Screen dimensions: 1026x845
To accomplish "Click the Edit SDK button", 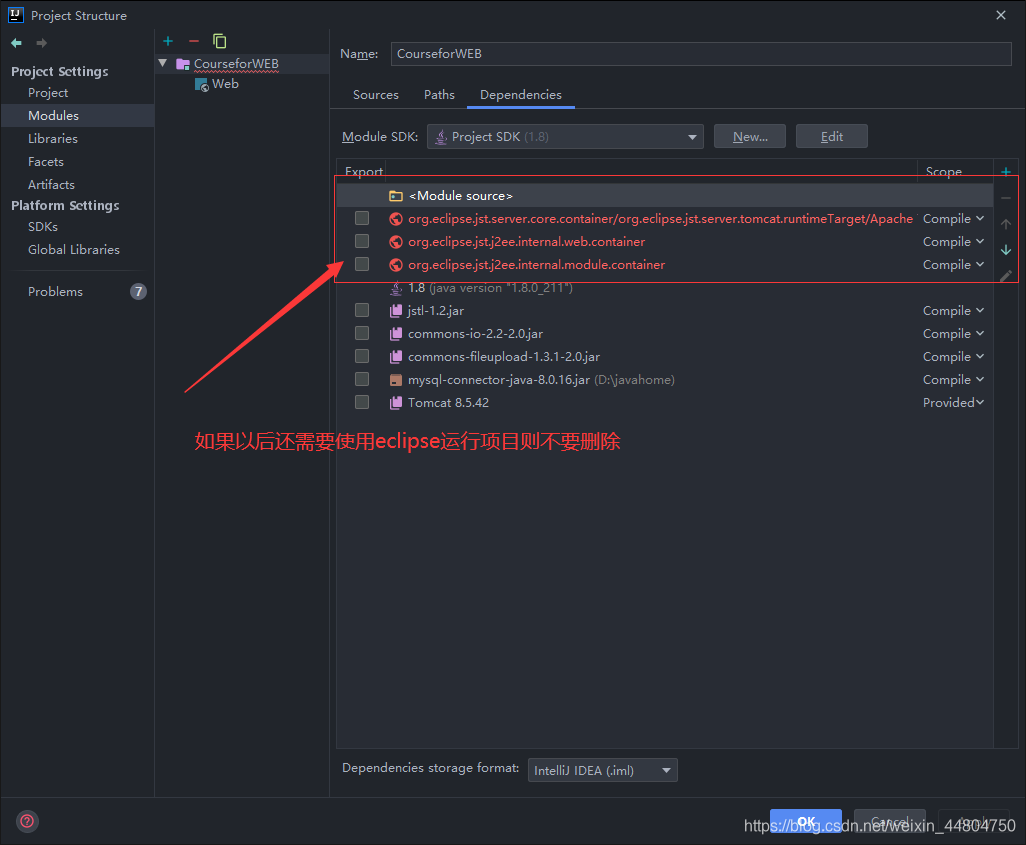I will click(x=832, y=137).
